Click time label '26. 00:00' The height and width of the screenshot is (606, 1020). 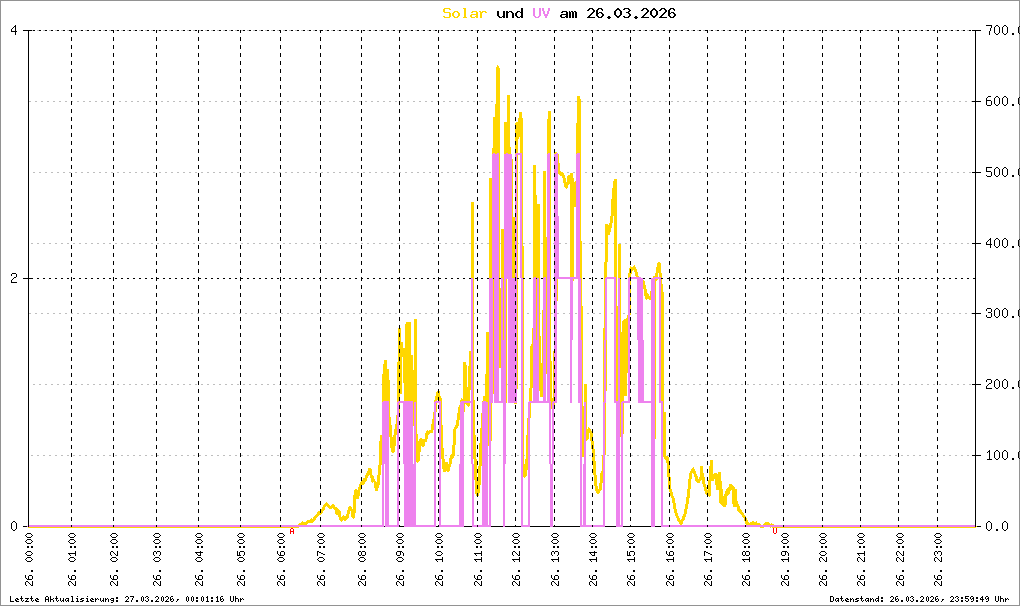coord(29,560)
